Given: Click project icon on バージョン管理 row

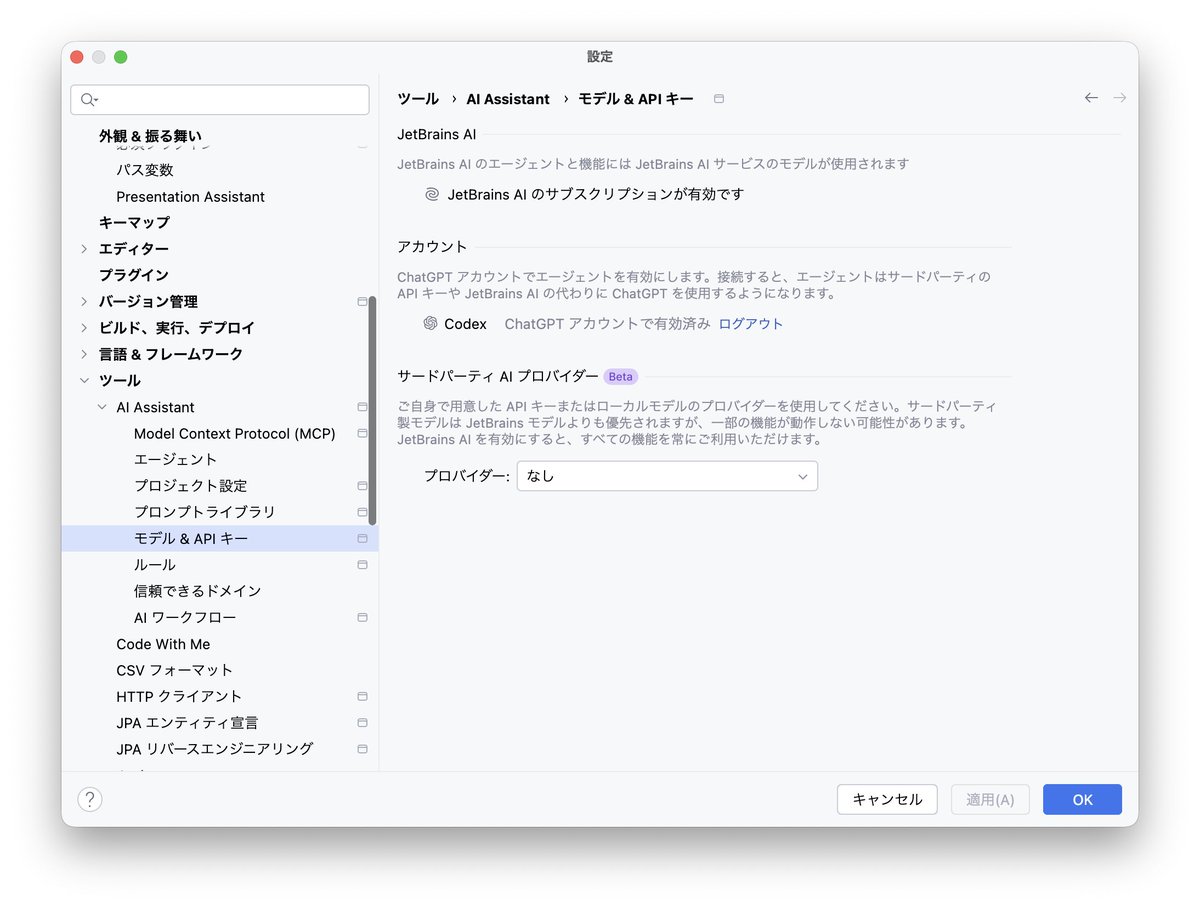Looking at the screenshot, I should (x=362, y=301).
